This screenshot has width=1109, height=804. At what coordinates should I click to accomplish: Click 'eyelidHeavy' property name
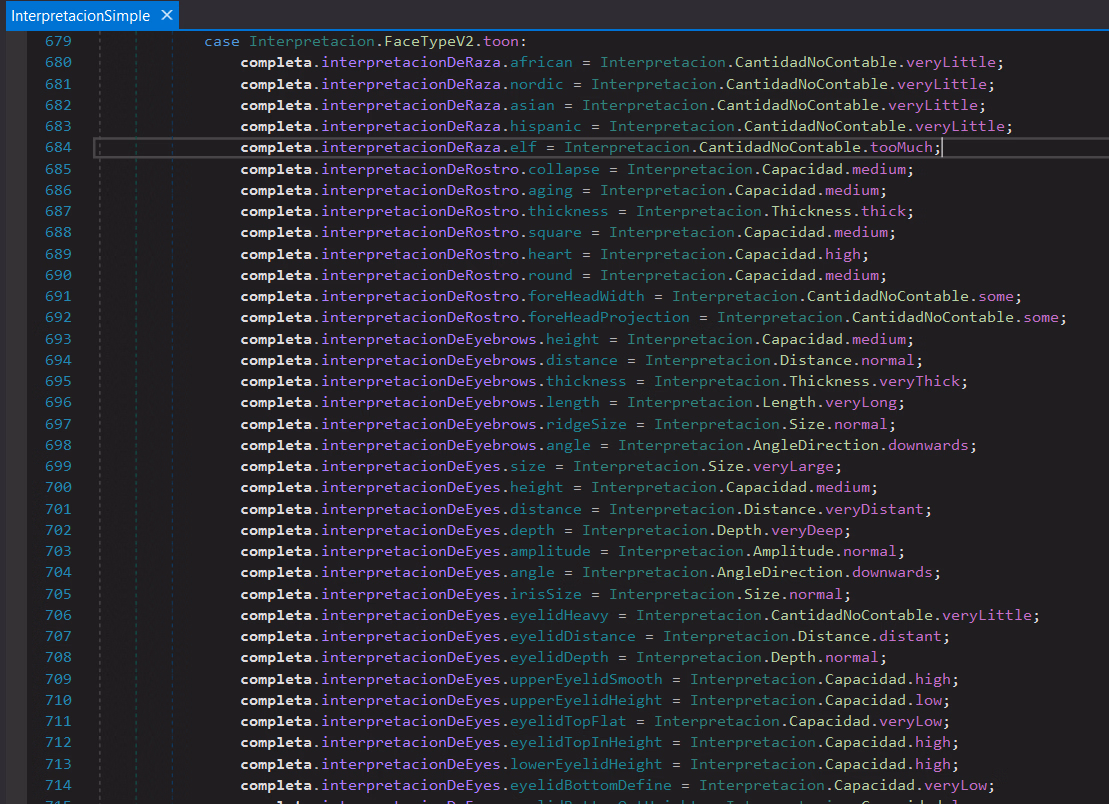(x=559, y=615)
